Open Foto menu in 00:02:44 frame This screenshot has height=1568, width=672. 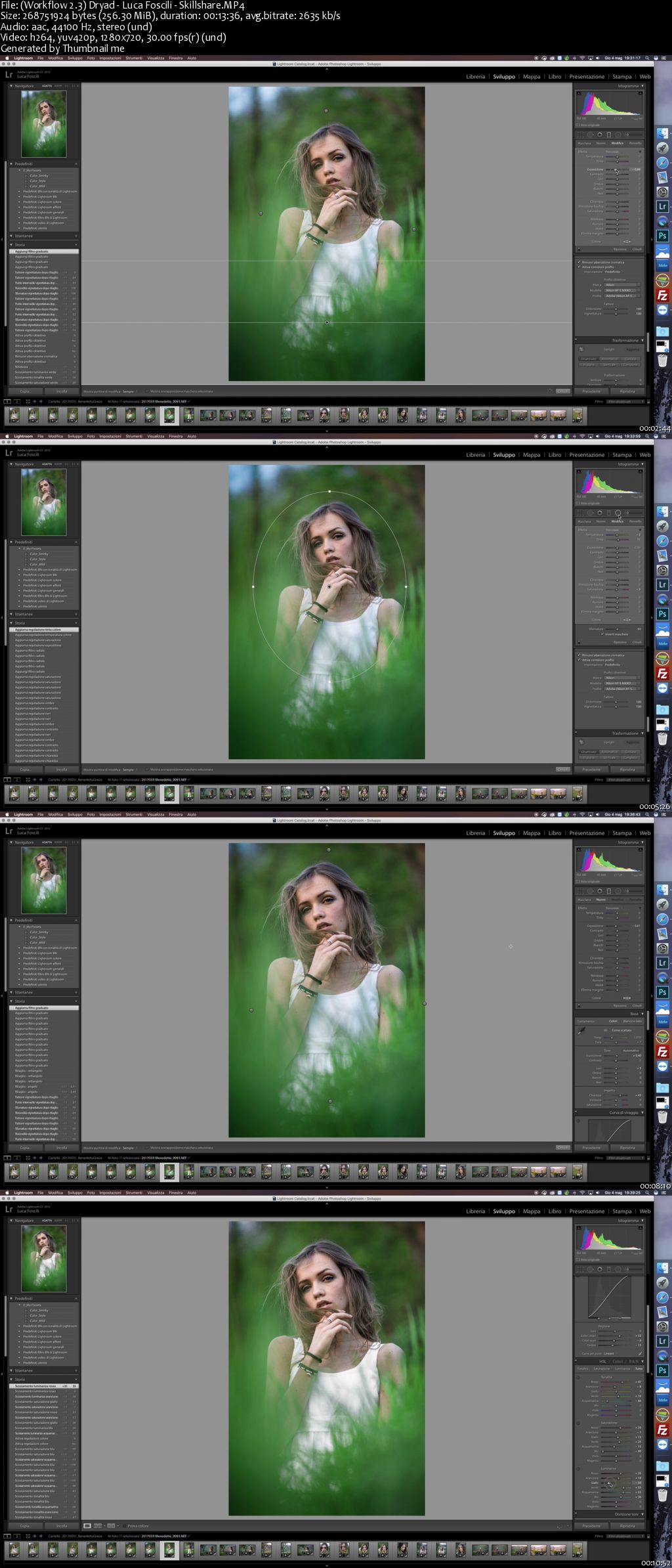pyautogui.click(x=91, y=58)
